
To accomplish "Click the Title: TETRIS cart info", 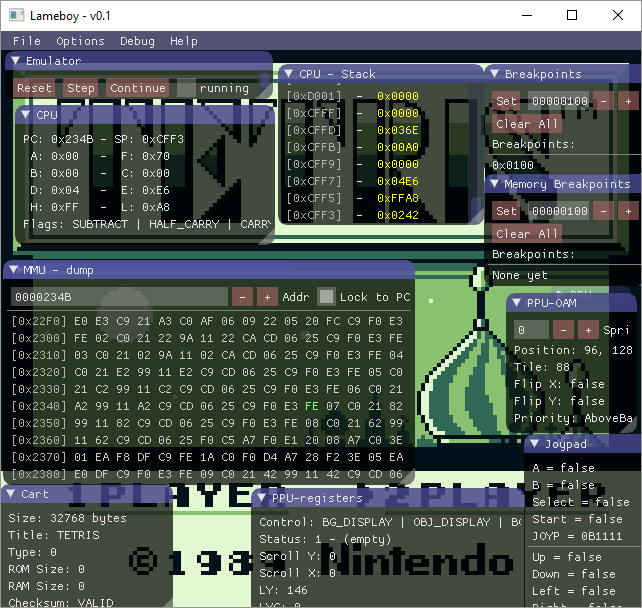I will 54,535.
